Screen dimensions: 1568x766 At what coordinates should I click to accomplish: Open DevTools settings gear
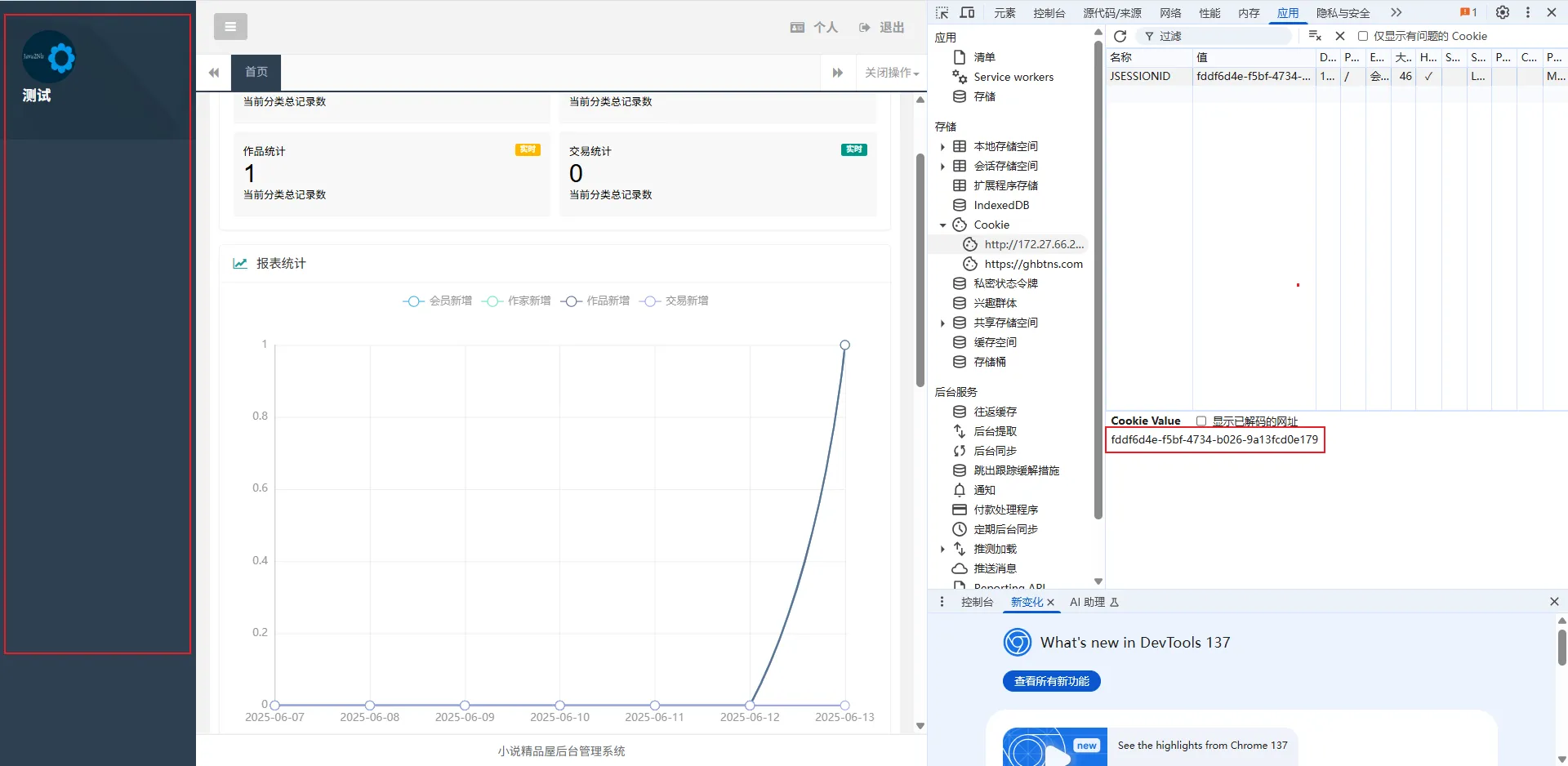[1502, 12]
